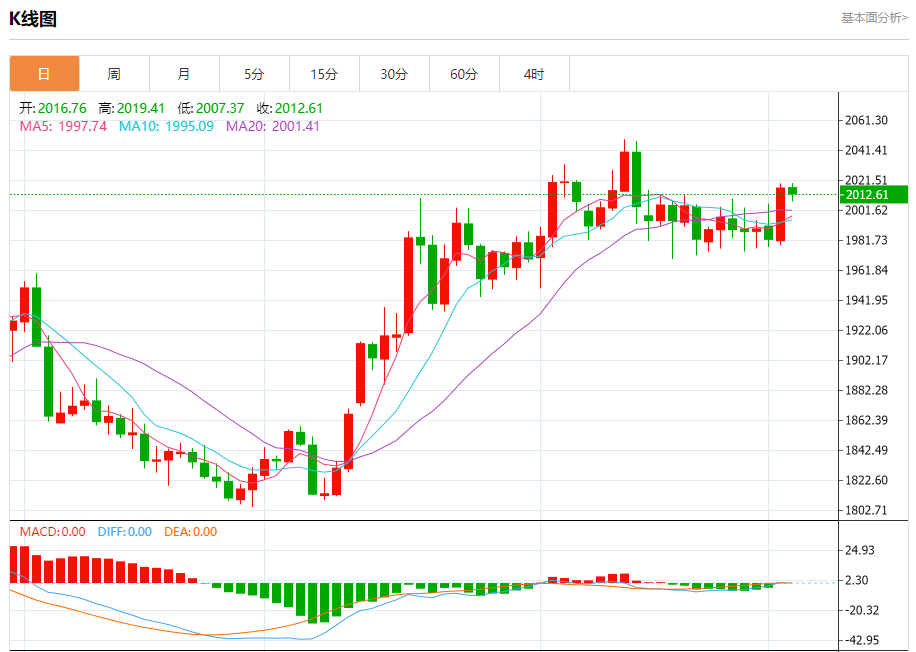Image resolution: width=916 pixels, height=652 pixels.
Task: Click the green 2012.61 current price tag
Action: coord(873,195)
